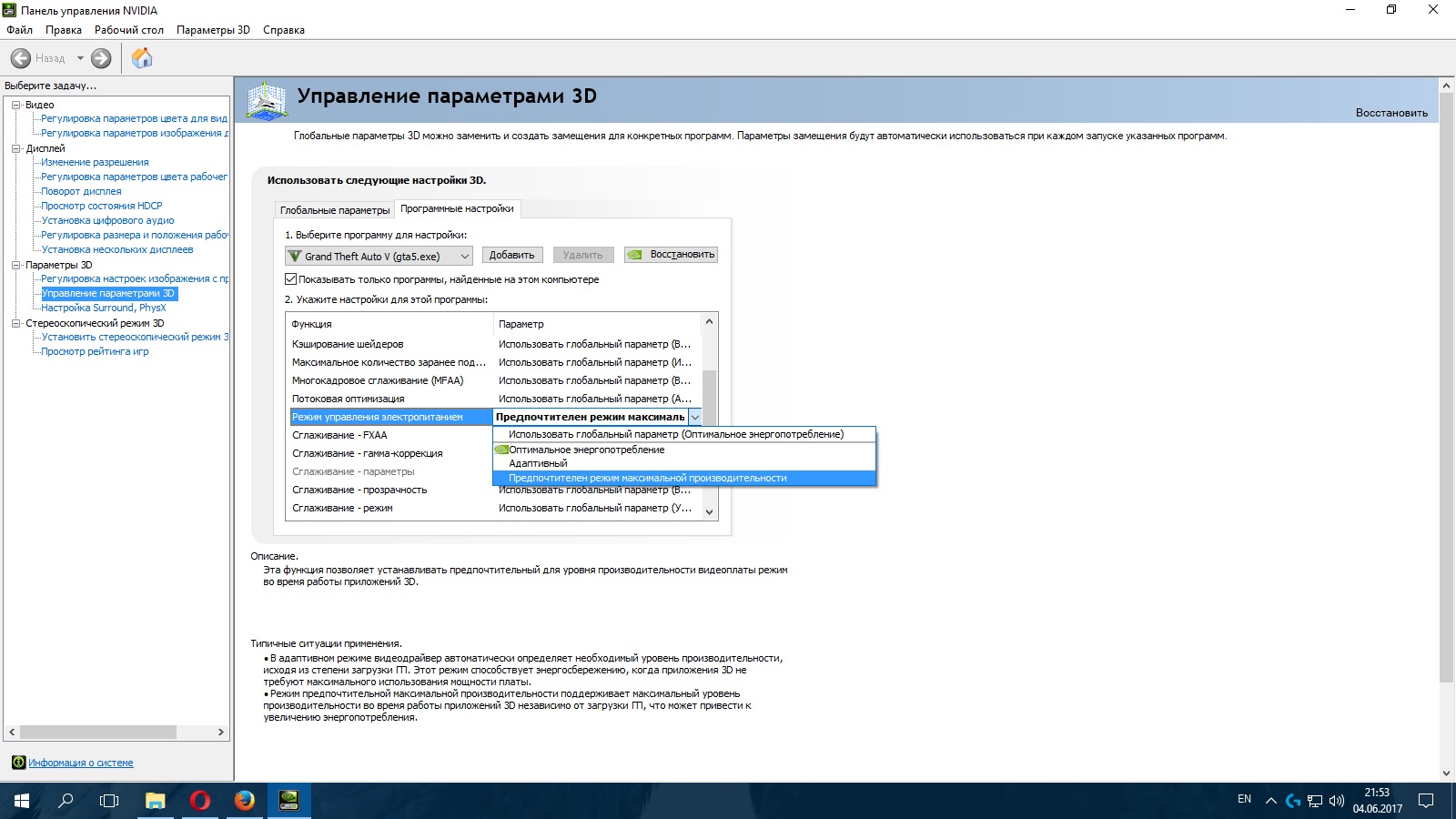1456x819 pixels.
Task: Open the home page icon
Action: pos(142,58)
